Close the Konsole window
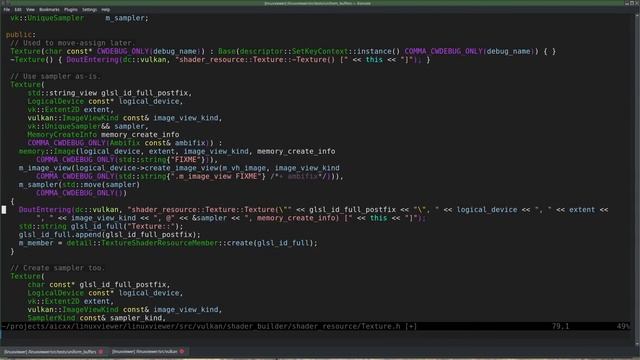The image size is (640, 360). pos(637,3)
